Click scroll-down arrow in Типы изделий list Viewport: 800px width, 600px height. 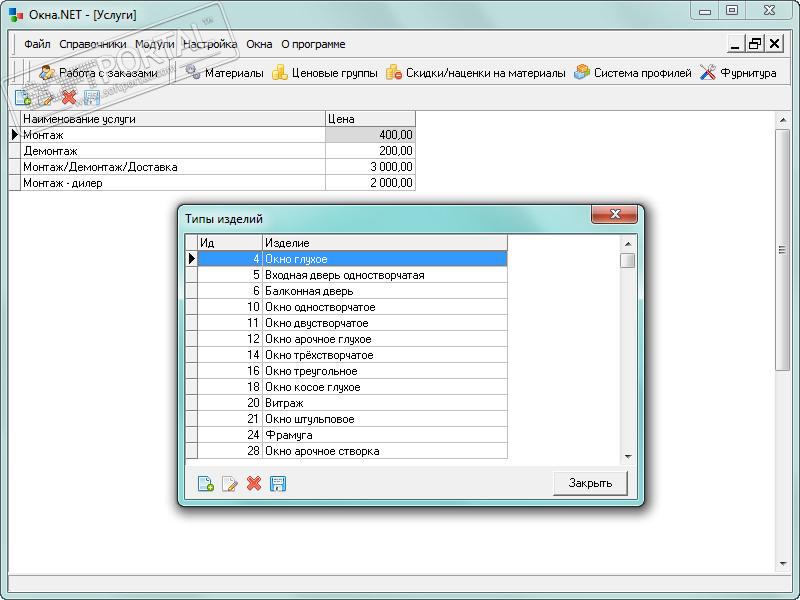point(628,457)
